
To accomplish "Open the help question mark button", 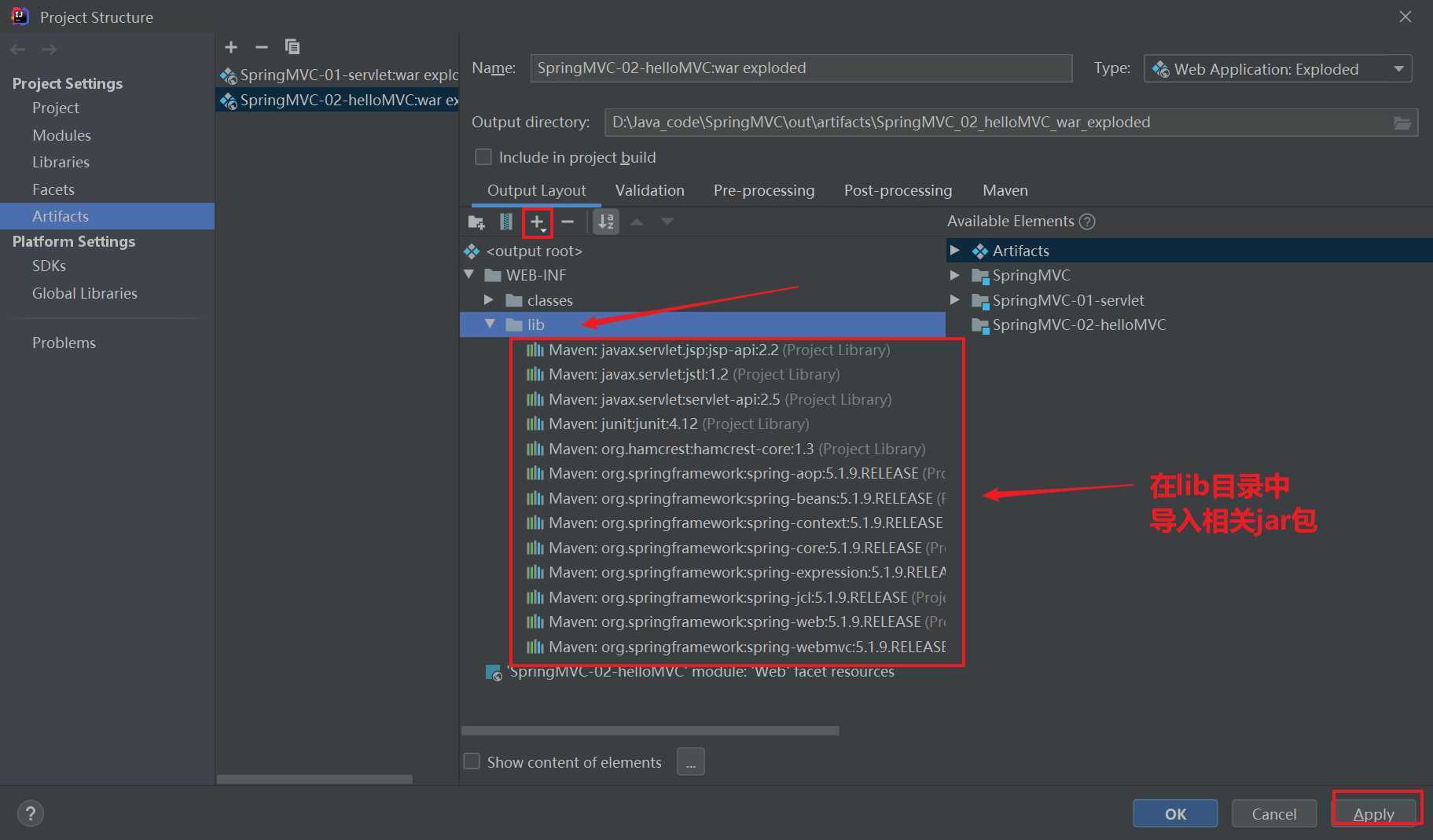I will point(31,813).
